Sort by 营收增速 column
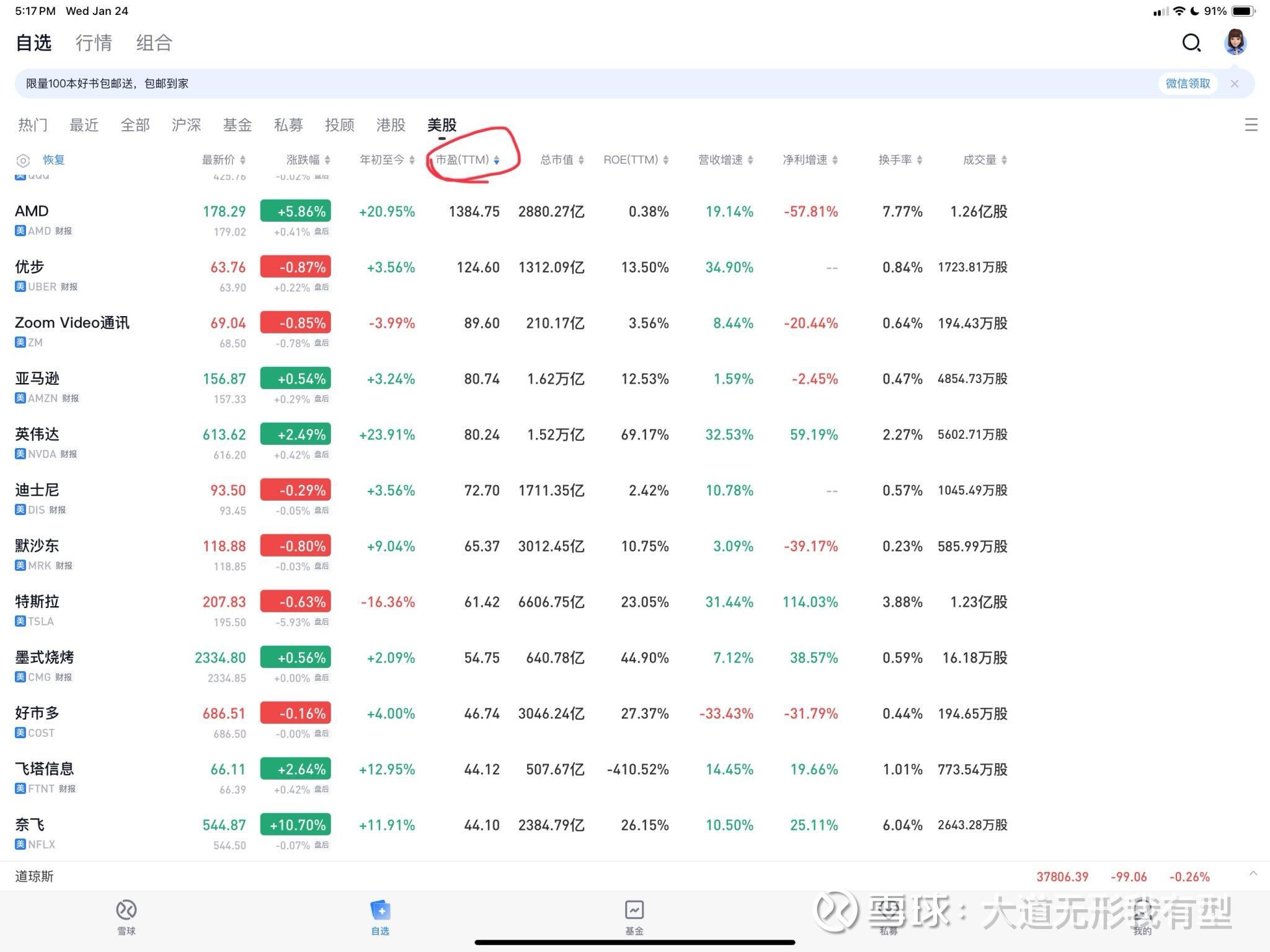The image size is (1270, 952). click(726, 160)
